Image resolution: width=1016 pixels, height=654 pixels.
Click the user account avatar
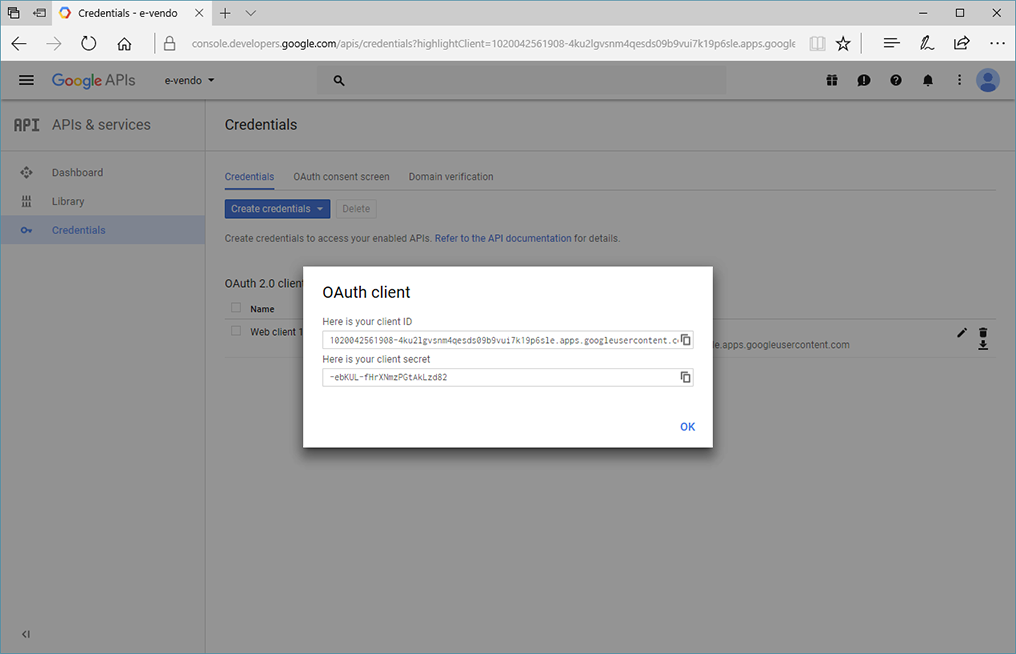[x=987, y=80]
